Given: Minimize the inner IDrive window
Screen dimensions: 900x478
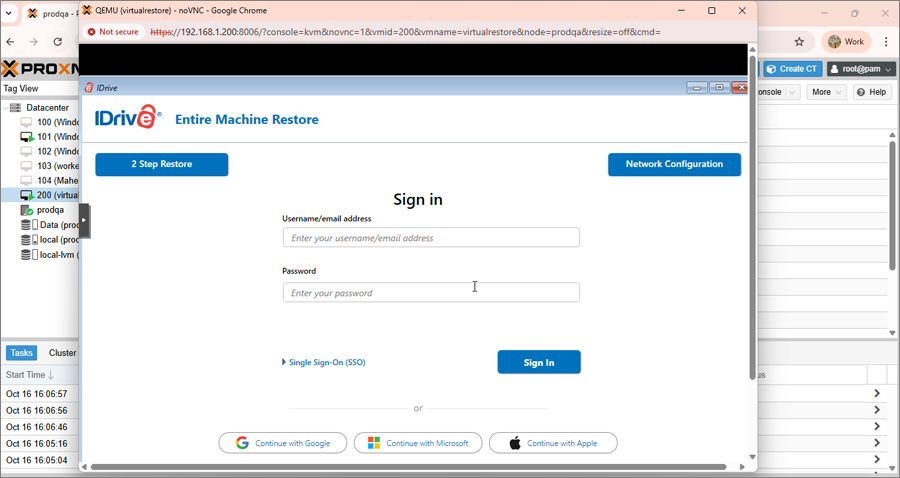Looking at the screenshot, I should [x=697, y=88].
